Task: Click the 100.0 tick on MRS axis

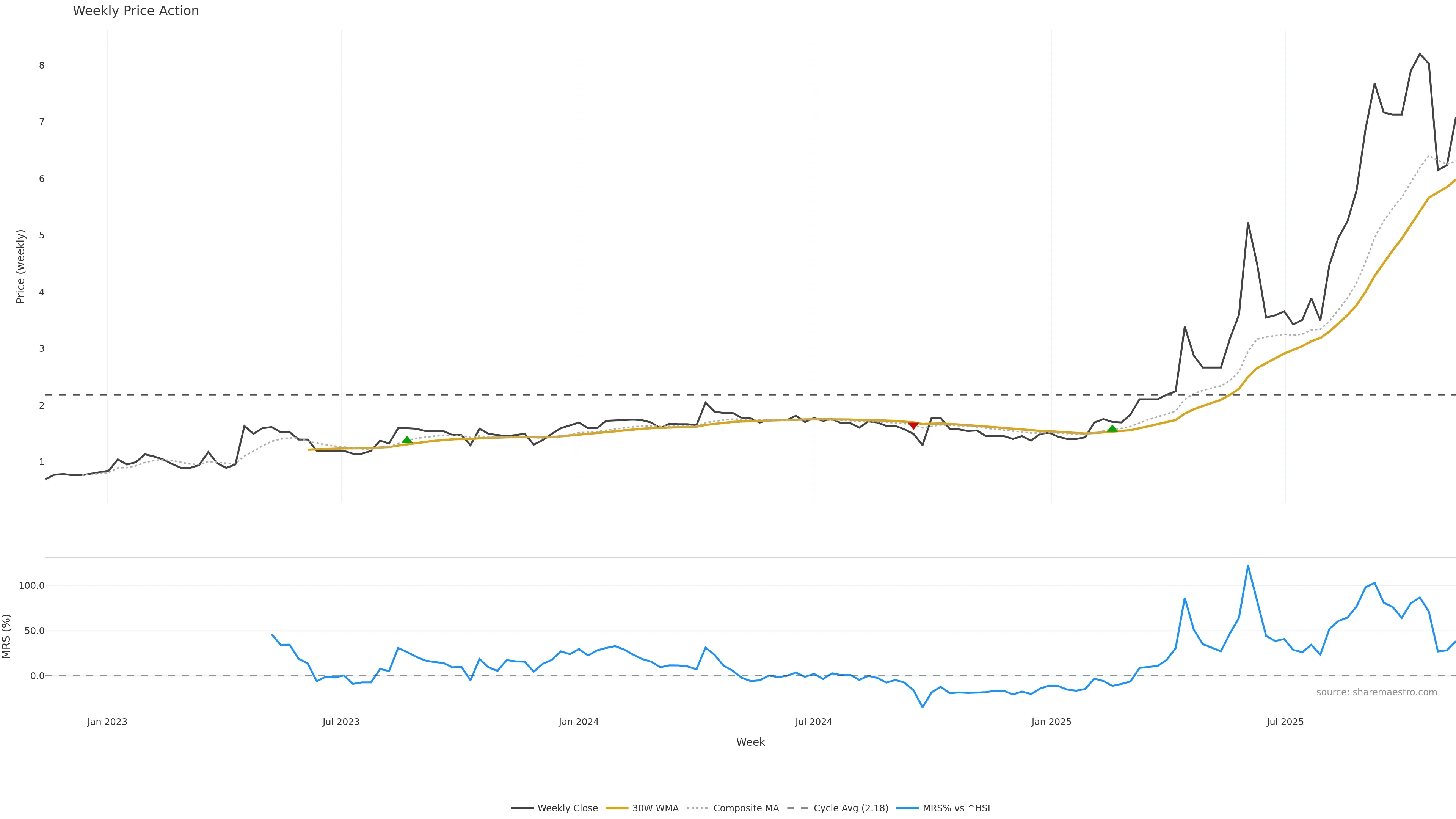Action: tap(31, 585)
